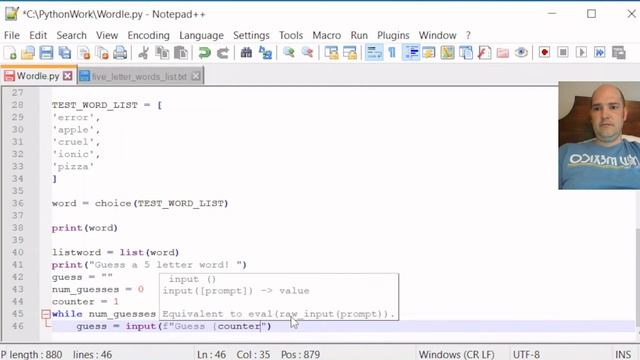Screen dimensions: 640x360
Task: Open the Tools menu
Action: pos(291,36)
